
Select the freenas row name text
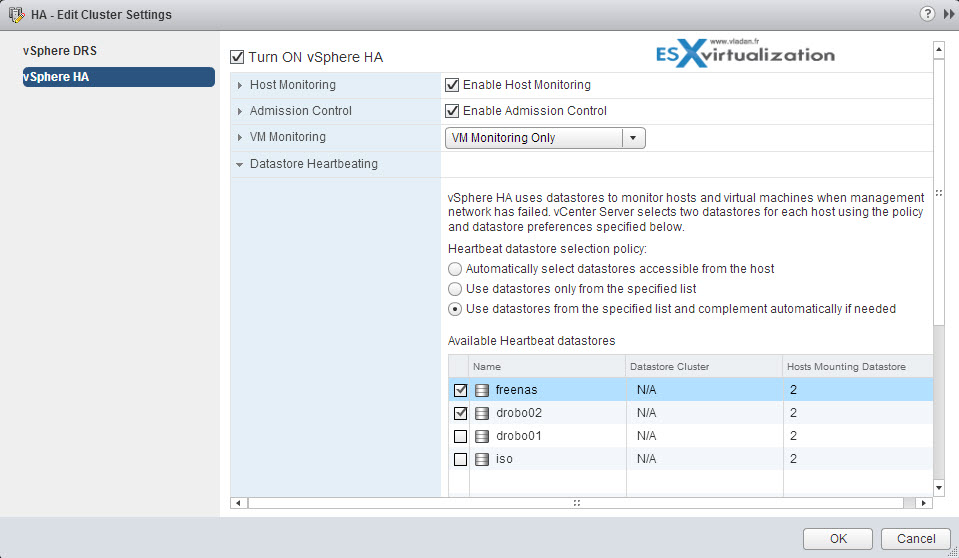(x=516, y=390)
